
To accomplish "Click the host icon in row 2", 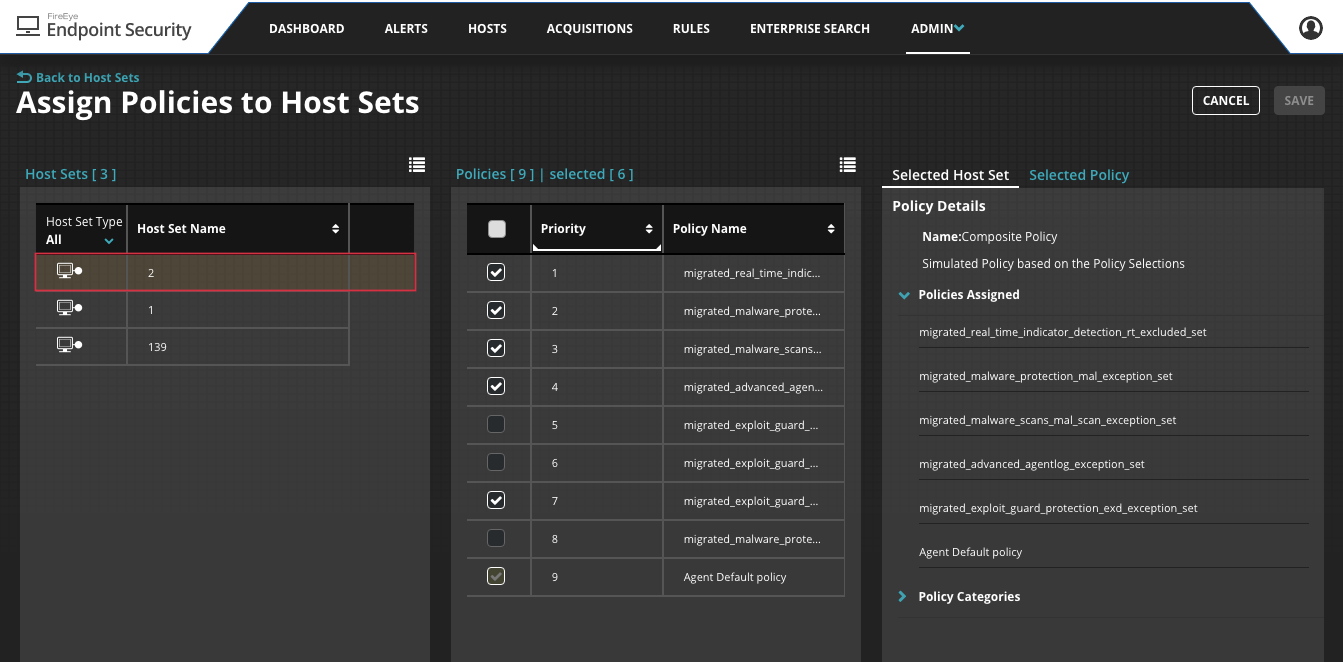I will click(x=69, y=271).
